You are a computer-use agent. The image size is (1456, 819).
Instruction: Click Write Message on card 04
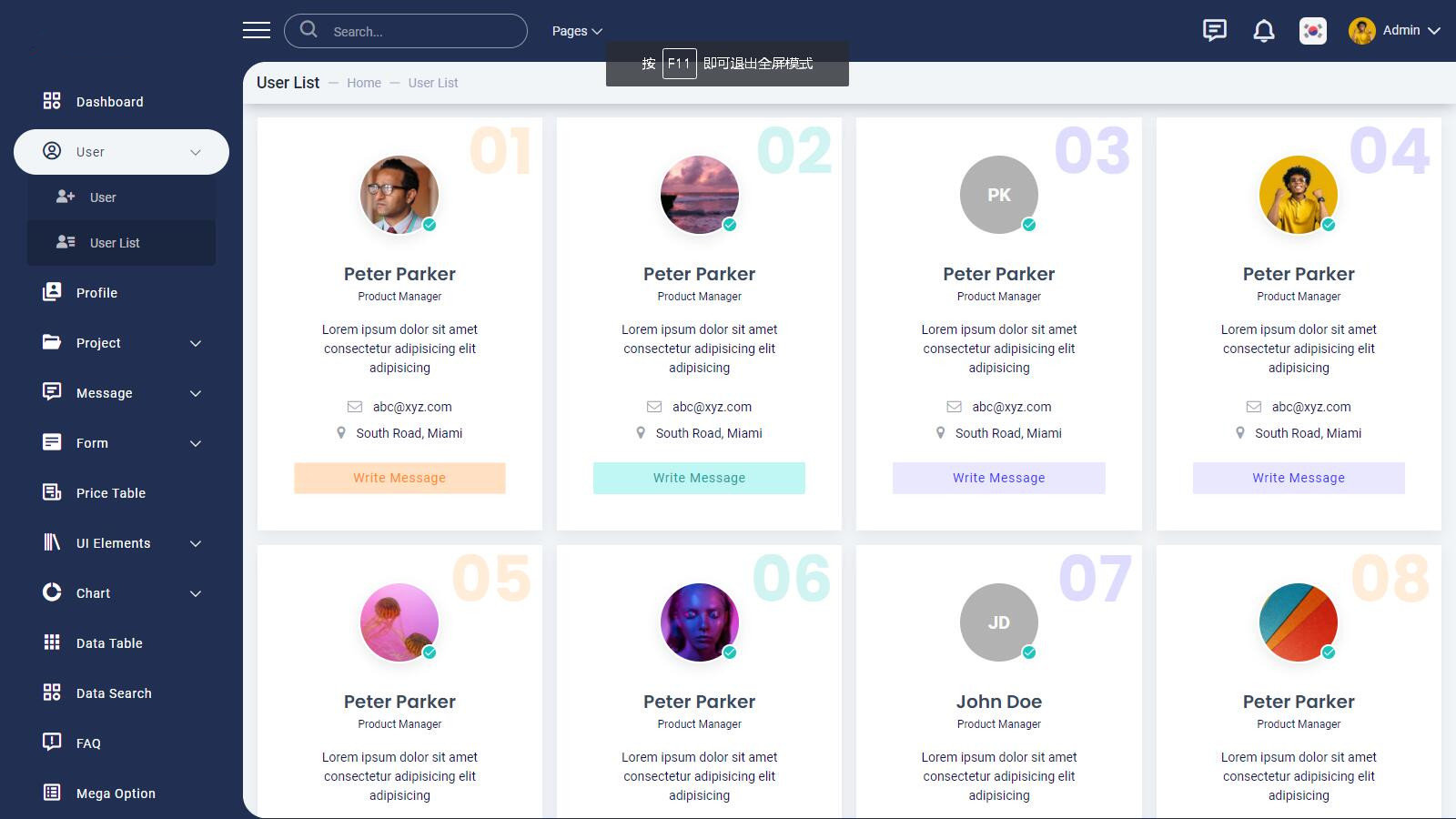coord(1299,478)
